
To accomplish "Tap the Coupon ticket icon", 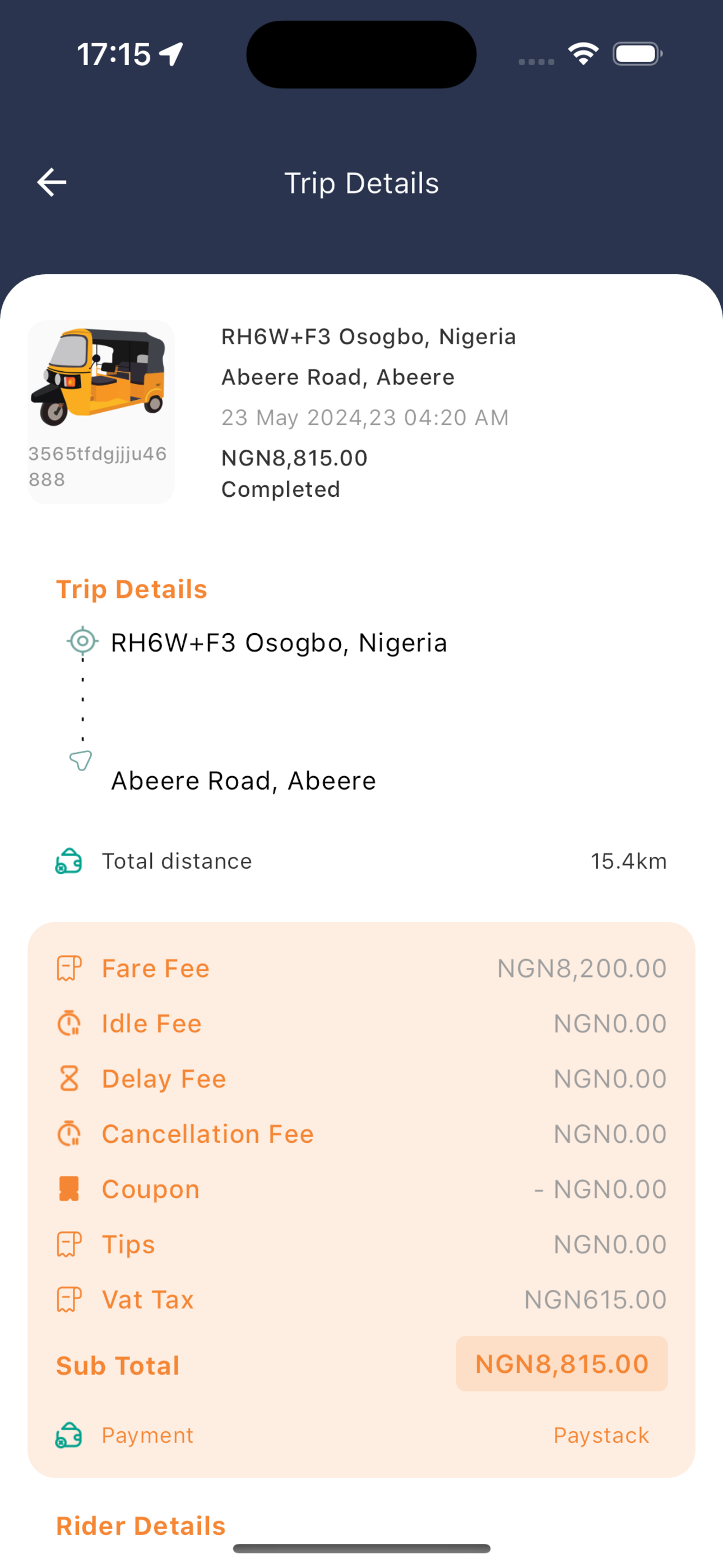I will 69,1189.
